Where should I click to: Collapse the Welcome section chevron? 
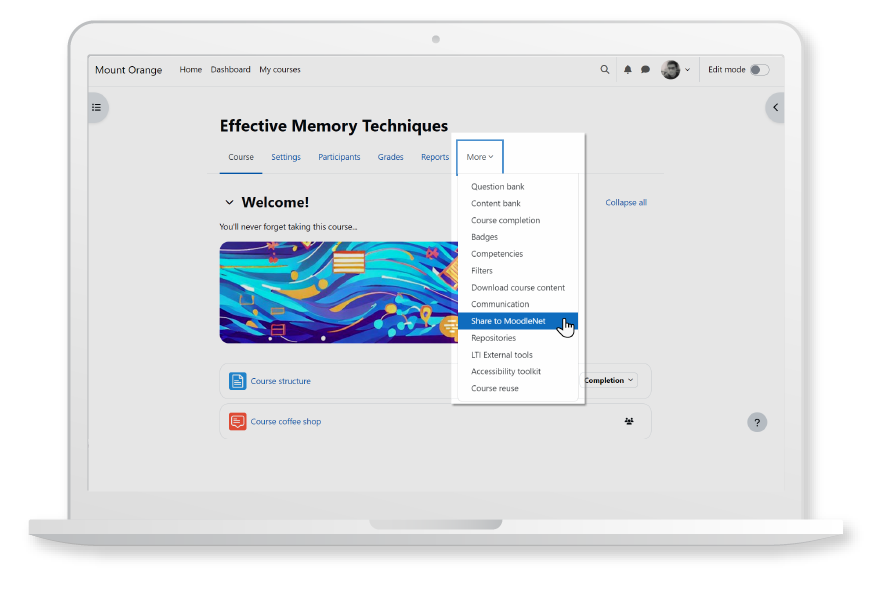point(229,202)
